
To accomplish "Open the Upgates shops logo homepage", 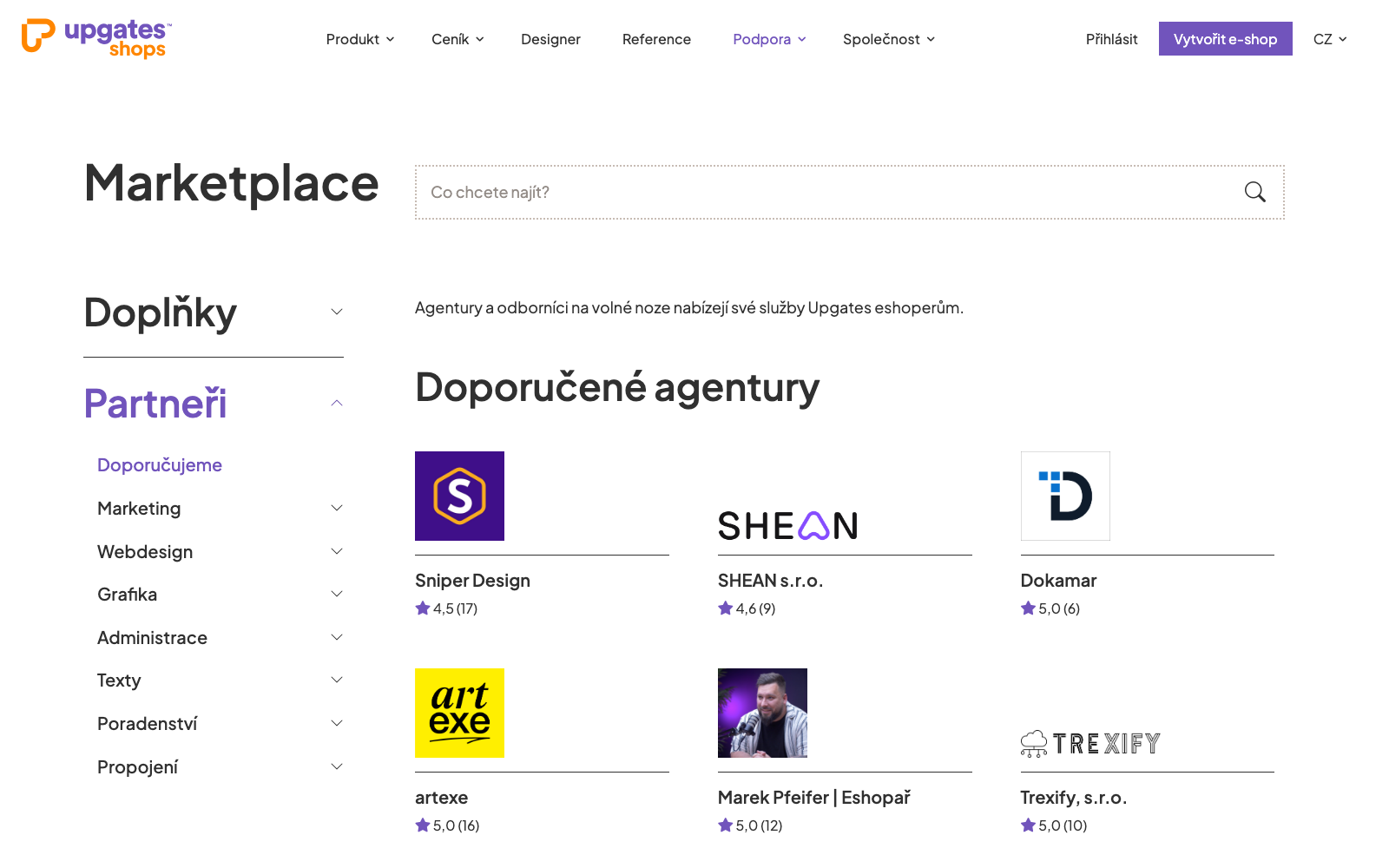I will [x=96, y=39].
